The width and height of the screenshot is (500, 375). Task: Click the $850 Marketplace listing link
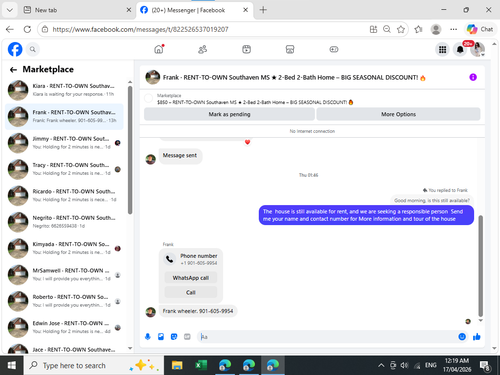[x=255, y=102]
